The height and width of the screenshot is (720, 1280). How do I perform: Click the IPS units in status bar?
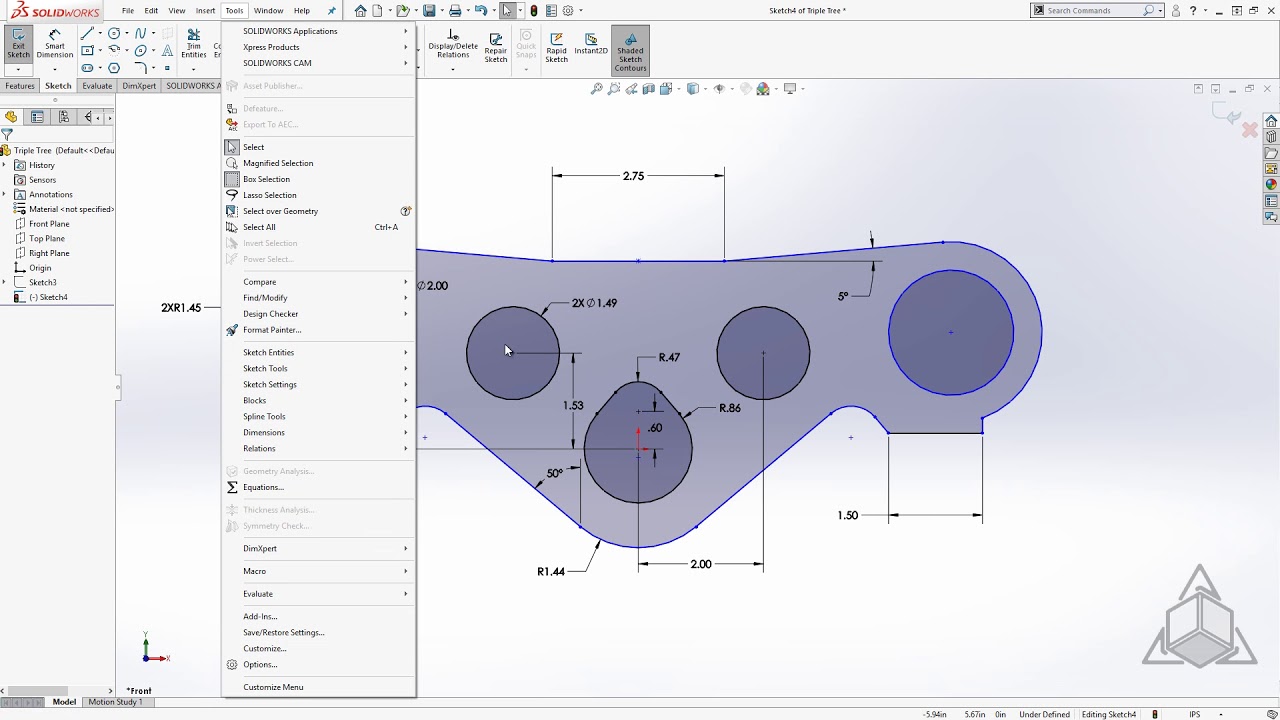click(1194, 714)
